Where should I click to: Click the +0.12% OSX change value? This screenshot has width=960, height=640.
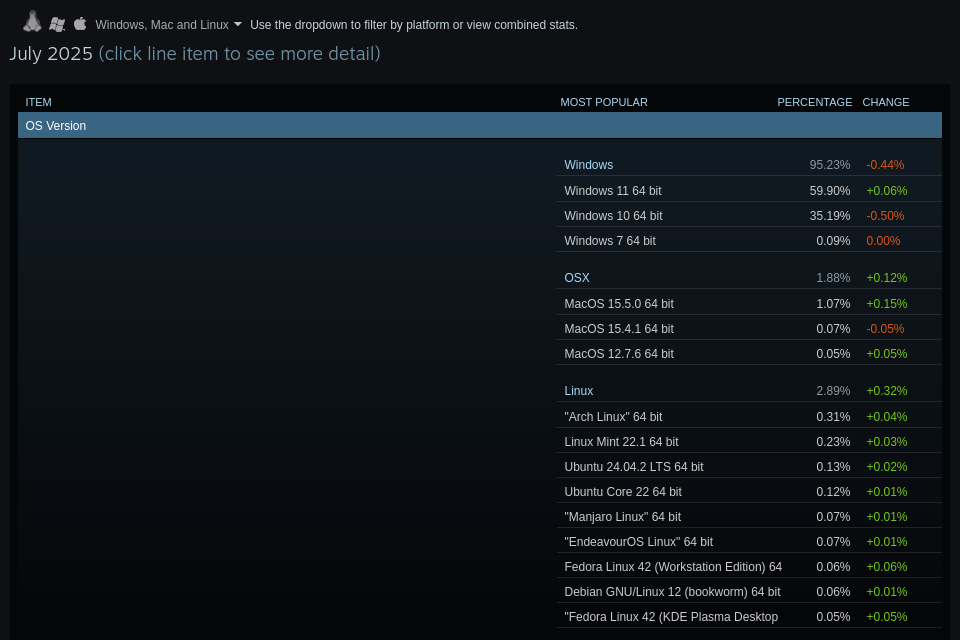(887, 278)
